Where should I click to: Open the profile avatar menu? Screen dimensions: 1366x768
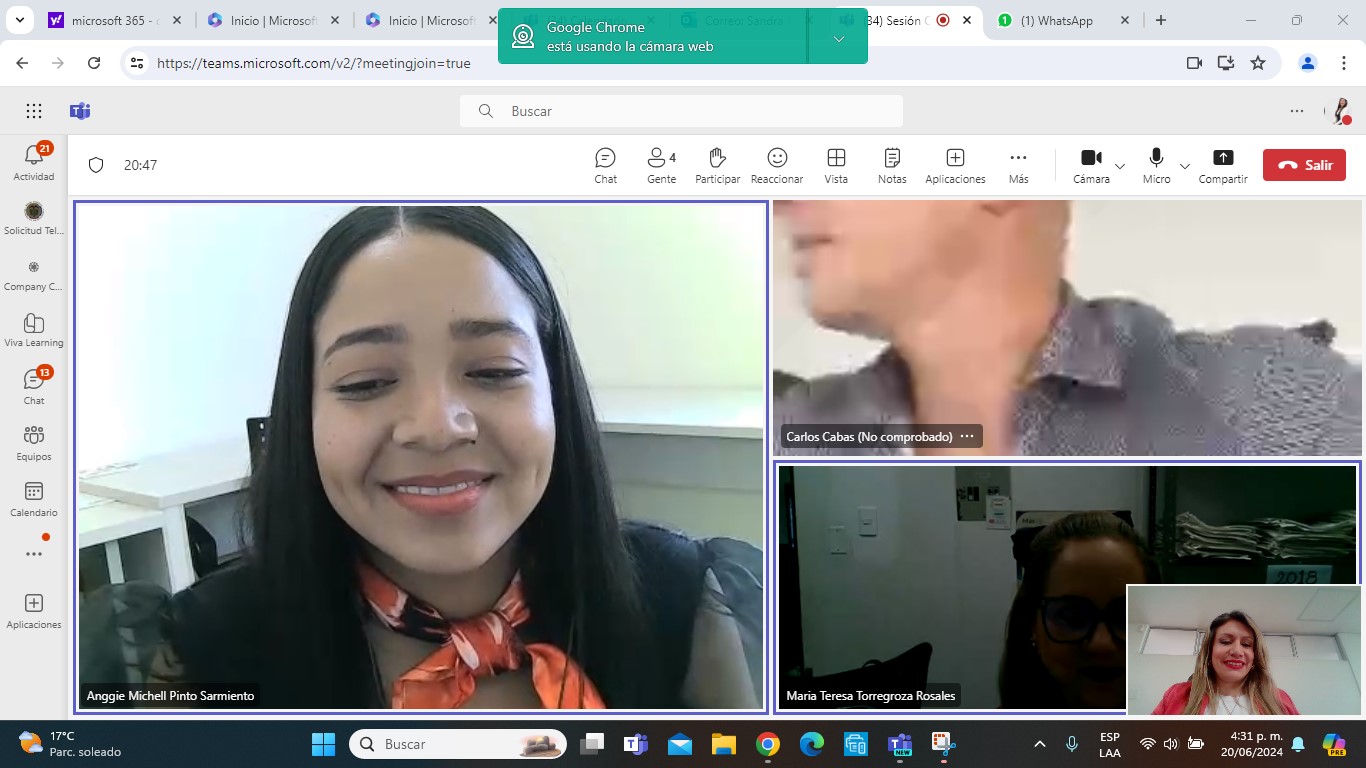coord(1339,111)
